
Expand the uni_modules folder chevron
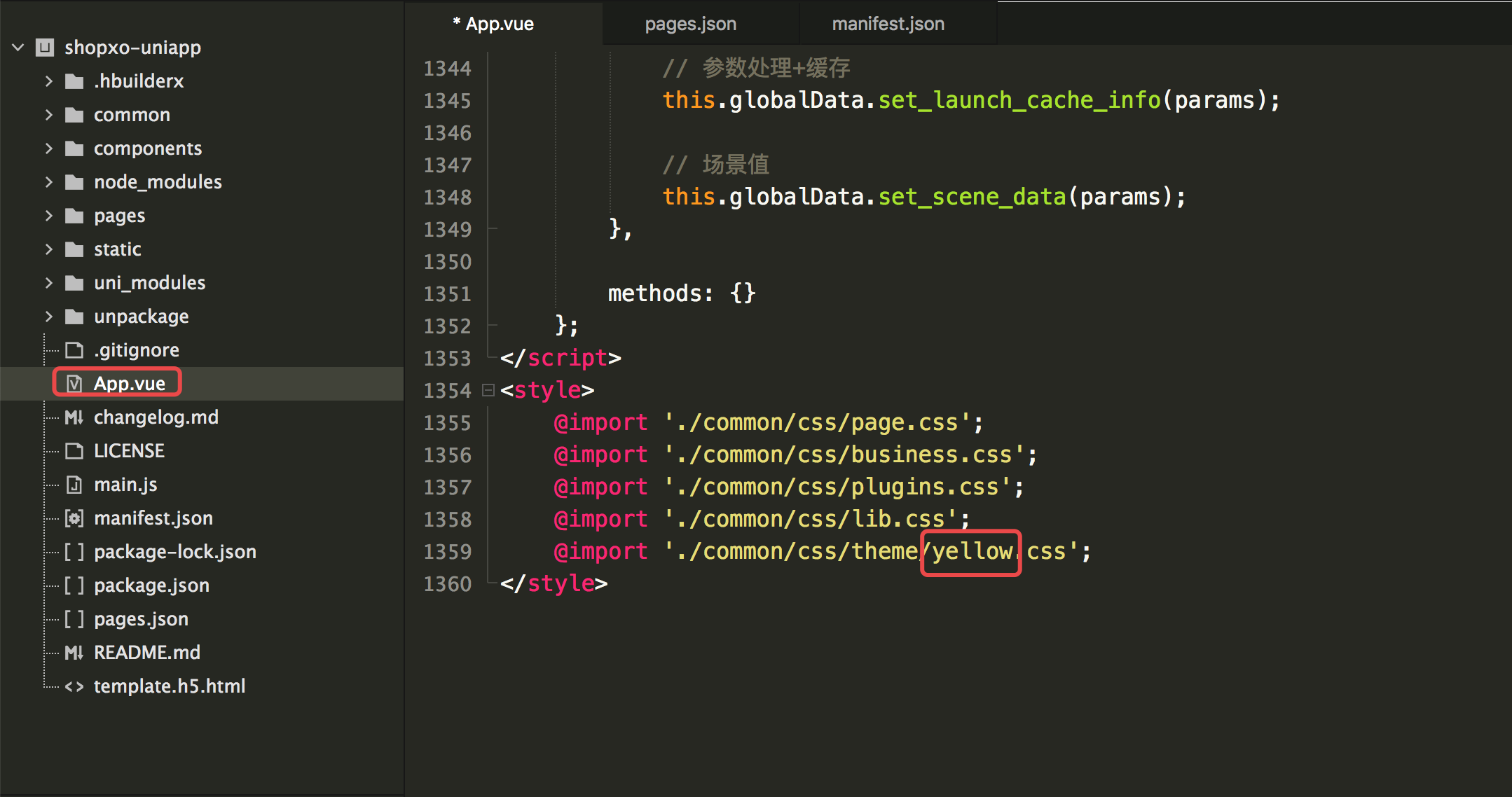point(49,283)
